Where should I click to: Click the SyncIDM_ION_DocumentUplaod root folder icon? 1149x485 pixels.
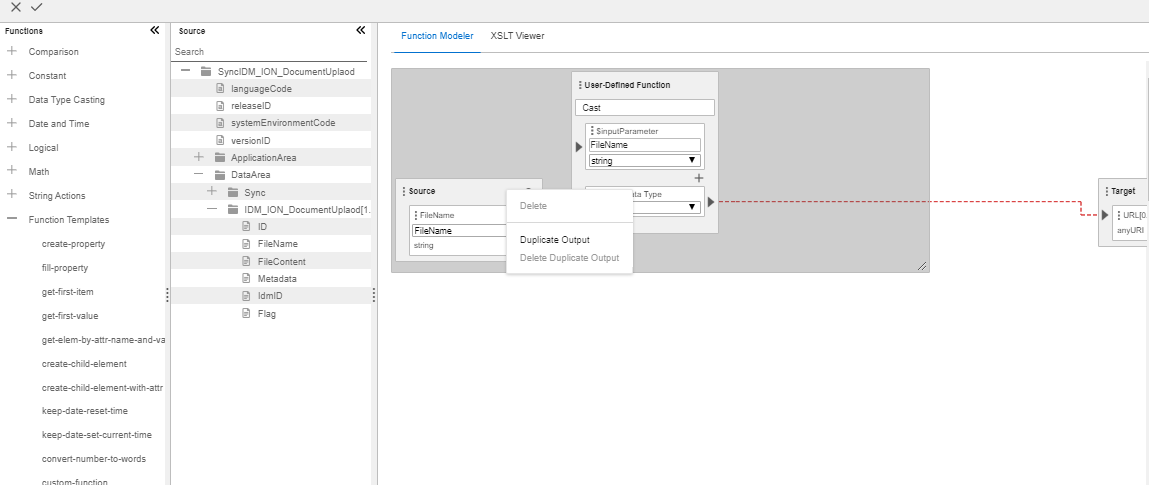pyautogui.click(x=206, y=72)
